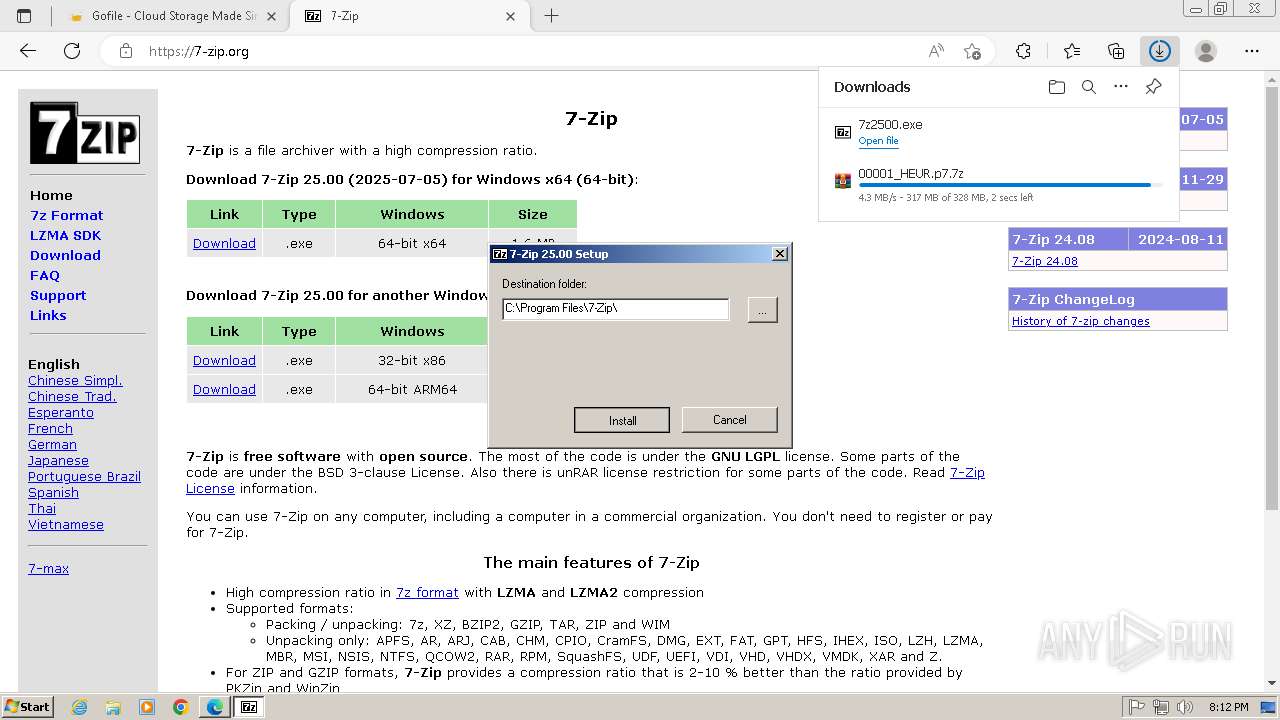Image resolution: width=1280 pixels, height=720 pixels.
Task: Open Download sidebar link
Action: pos(65,255)
